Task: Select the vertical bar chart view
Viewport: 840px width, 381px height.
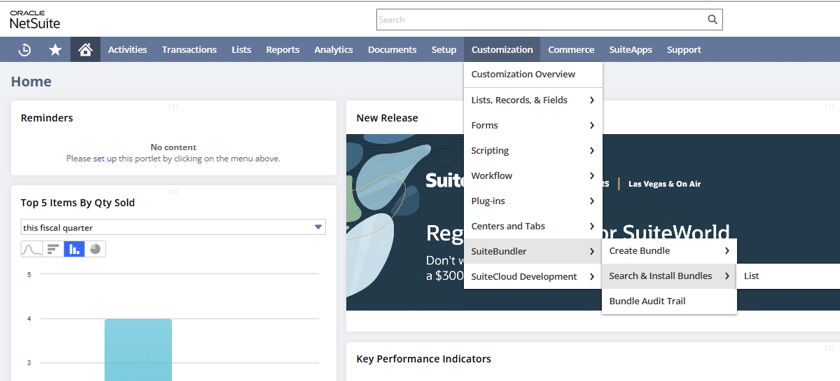Action: pos(74,249)
